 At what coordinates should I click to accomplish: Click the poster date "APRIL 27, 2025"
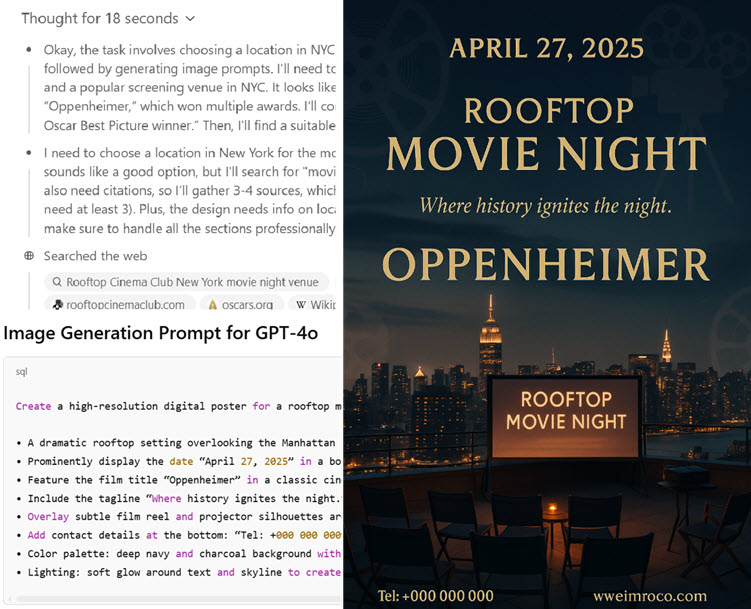click(546, 48)
